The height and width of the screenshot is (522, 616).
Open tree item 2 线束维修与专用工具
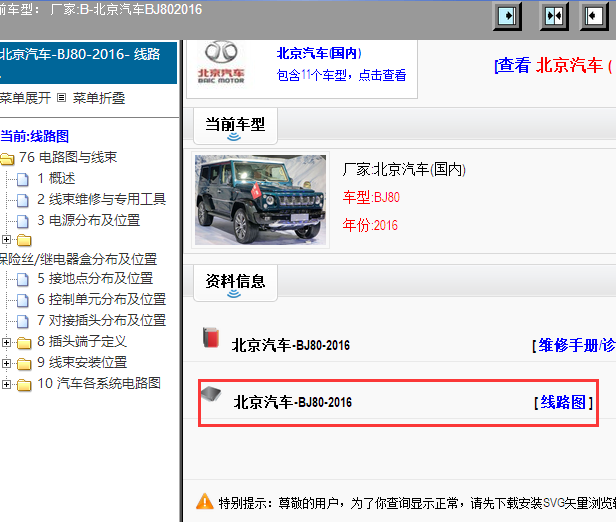click(101, 199)
